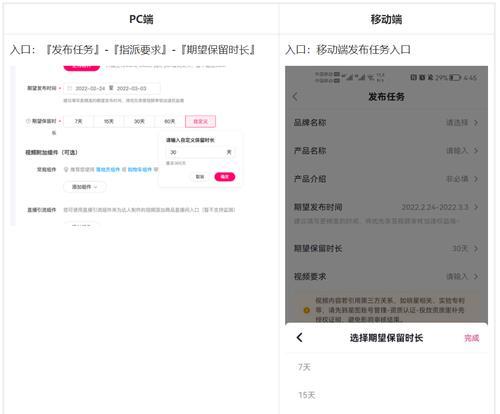This screenshot has width=500, height=414.
Task: Click the chevron next to 30天
Action: [x=476, y=249]
